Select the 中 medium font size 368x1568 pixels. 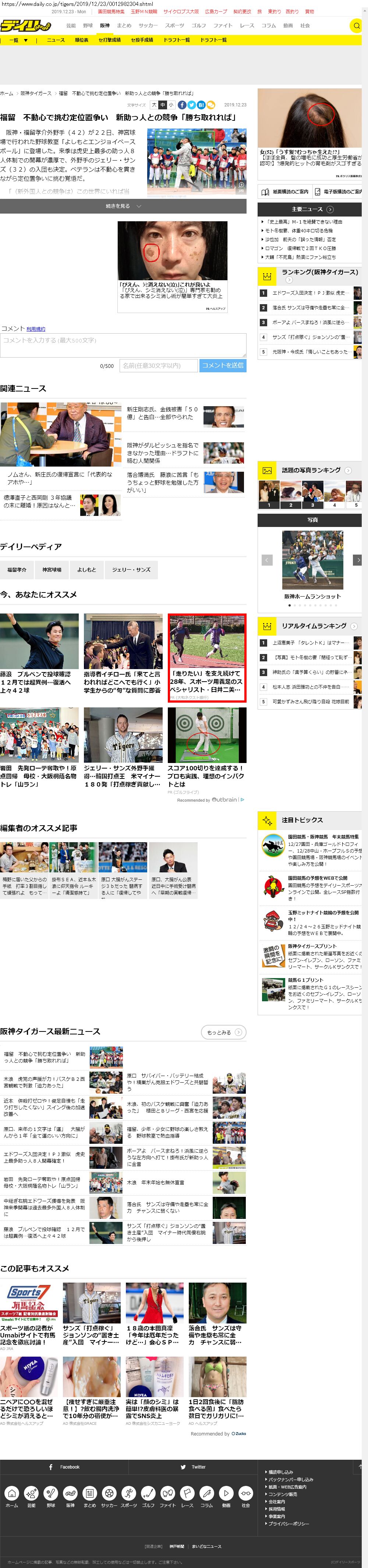pyautogui.click(x=162, y=105)
